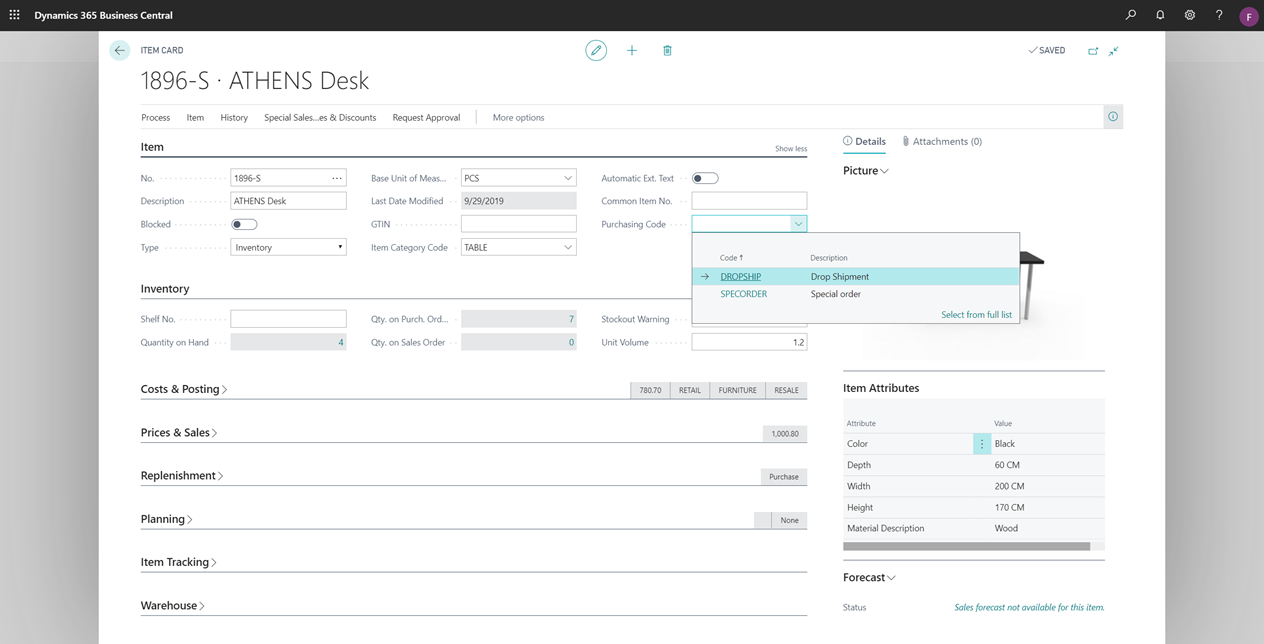Open the Base Unit of Measure dropdown
This screenshot has height=644, width=1264.
coord(569,177)
